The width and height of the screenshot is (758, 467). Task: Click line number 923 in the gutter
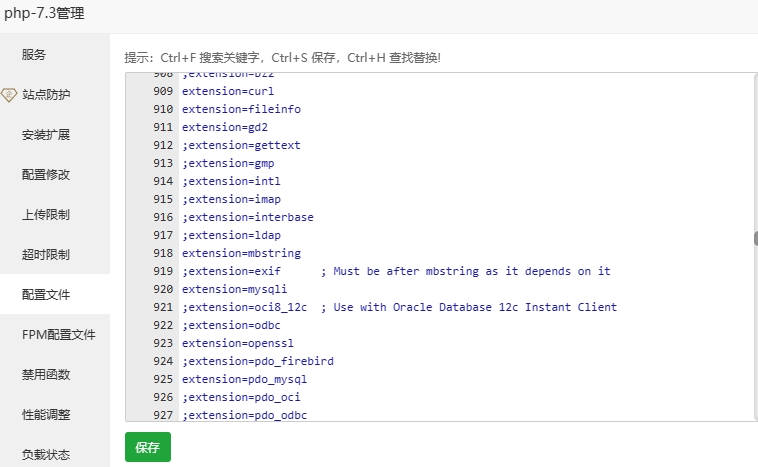coord(163,343)
